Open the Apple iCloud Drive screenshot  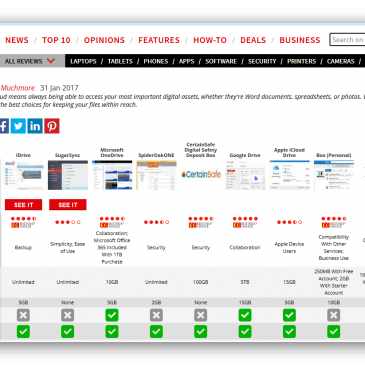(x=289, y=175)
